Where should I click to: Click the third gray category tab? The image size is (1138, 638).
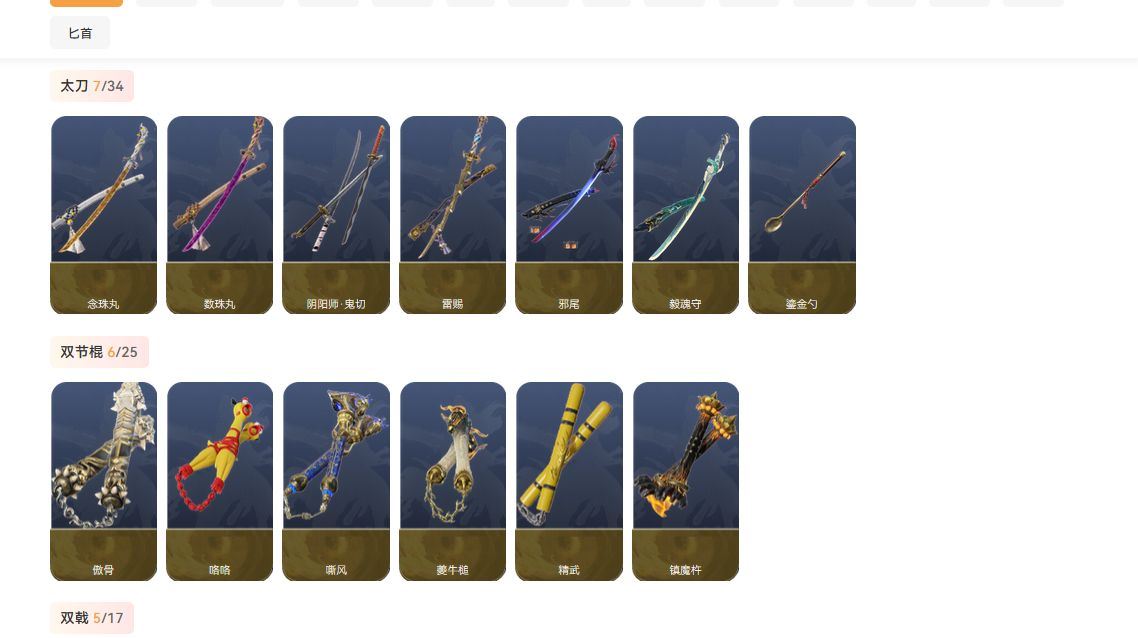click(328, 3)
